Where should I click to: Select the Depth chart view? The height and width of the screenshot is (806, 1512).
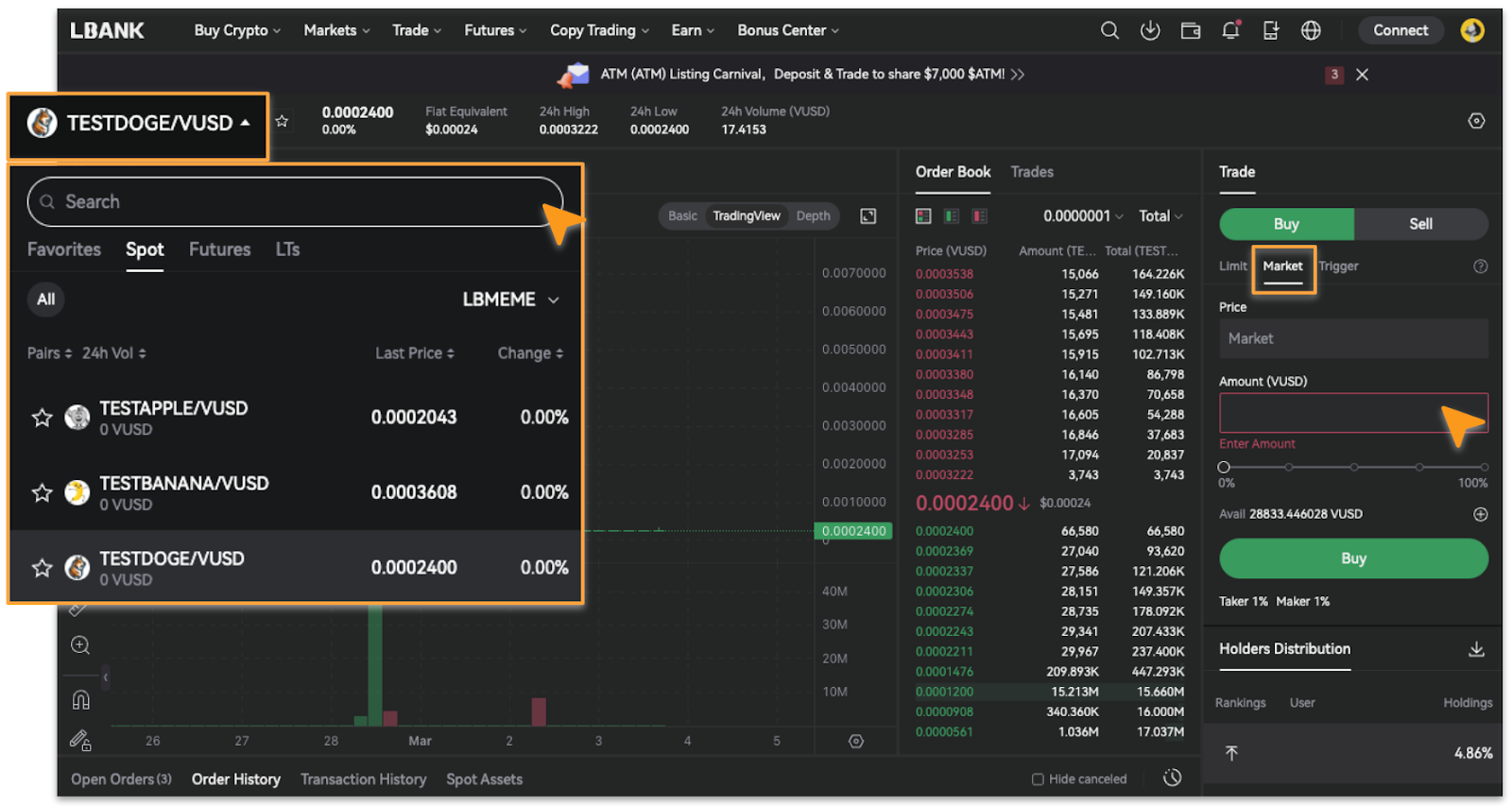coord(813,216)
